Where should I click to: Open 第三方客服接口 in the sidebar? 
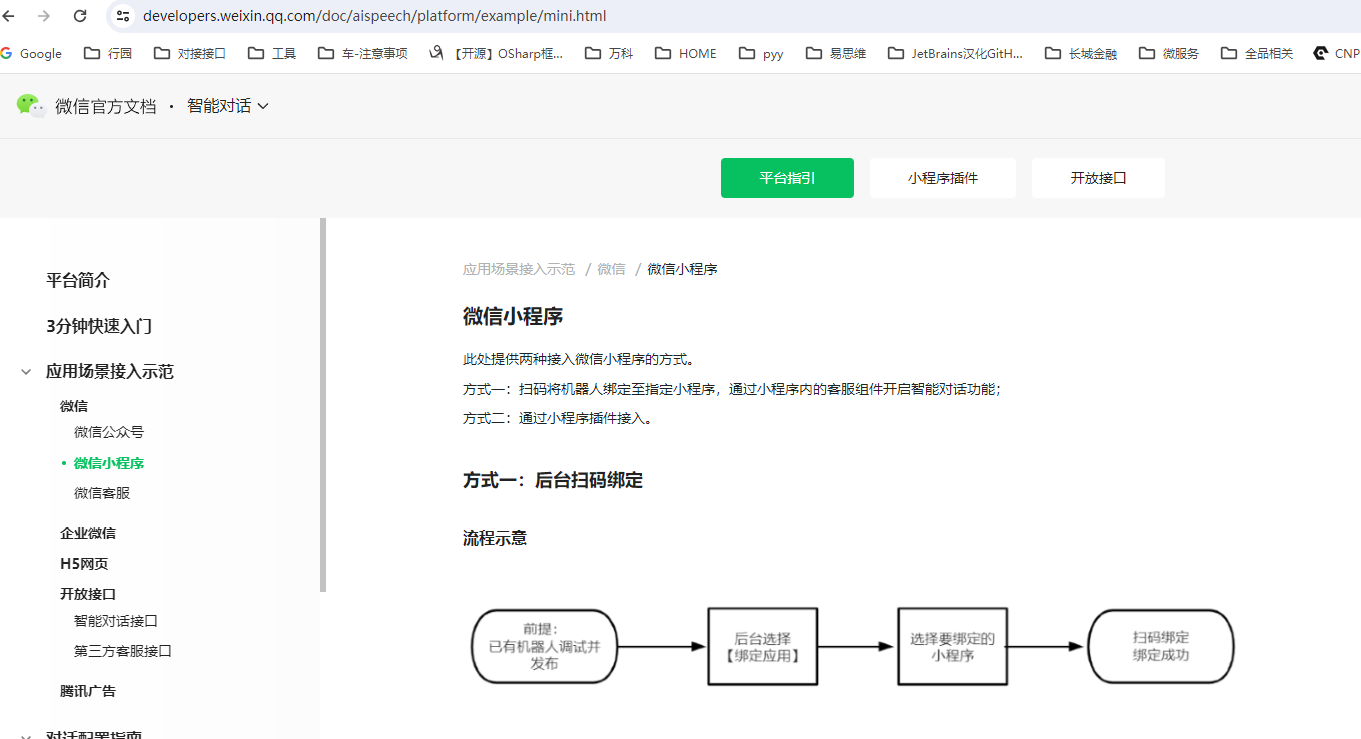pos(123,651)
